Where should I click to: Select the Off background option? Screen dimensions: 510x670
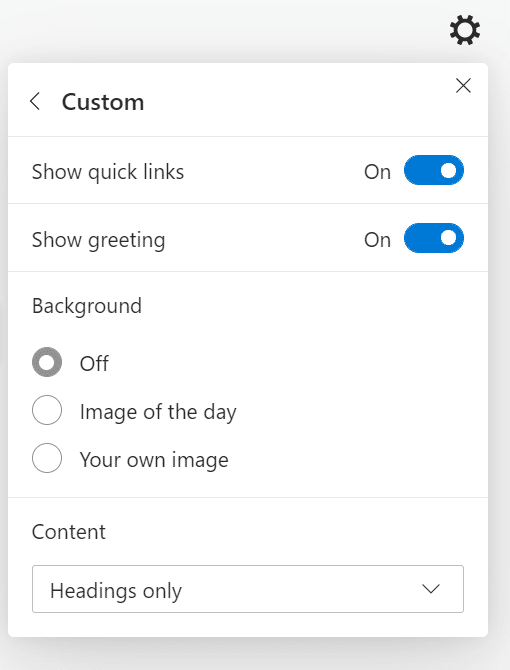pos(47,362)
